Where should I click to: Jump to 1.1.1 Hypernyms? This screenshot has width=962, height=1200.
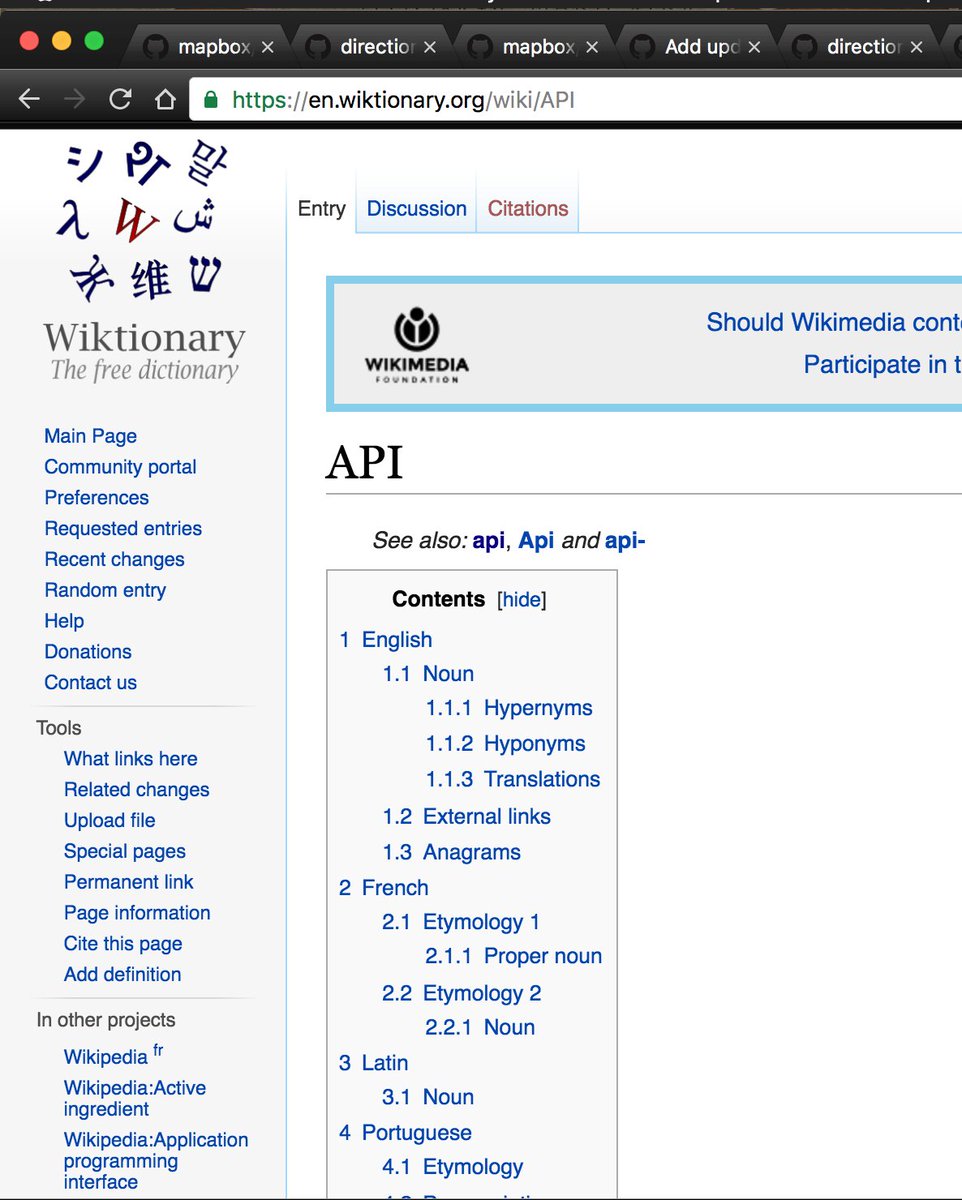click(509, 708)
